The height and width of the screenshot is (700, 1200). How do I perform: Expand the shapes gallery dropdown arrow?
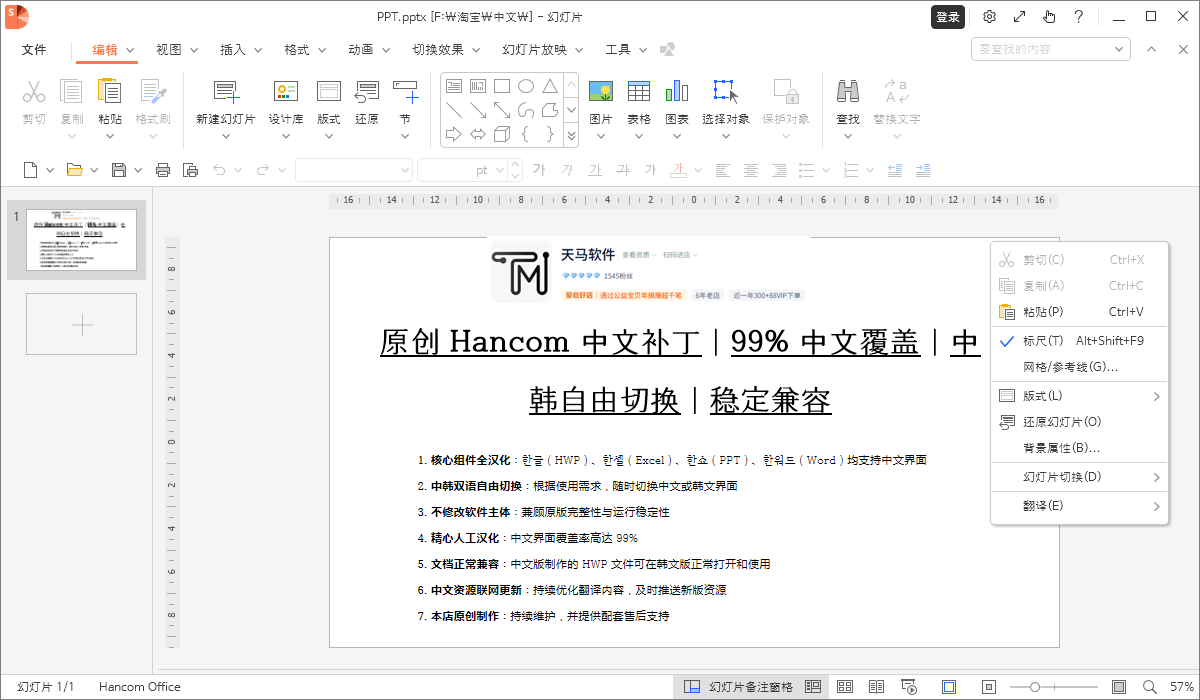[x=571, y=134]
